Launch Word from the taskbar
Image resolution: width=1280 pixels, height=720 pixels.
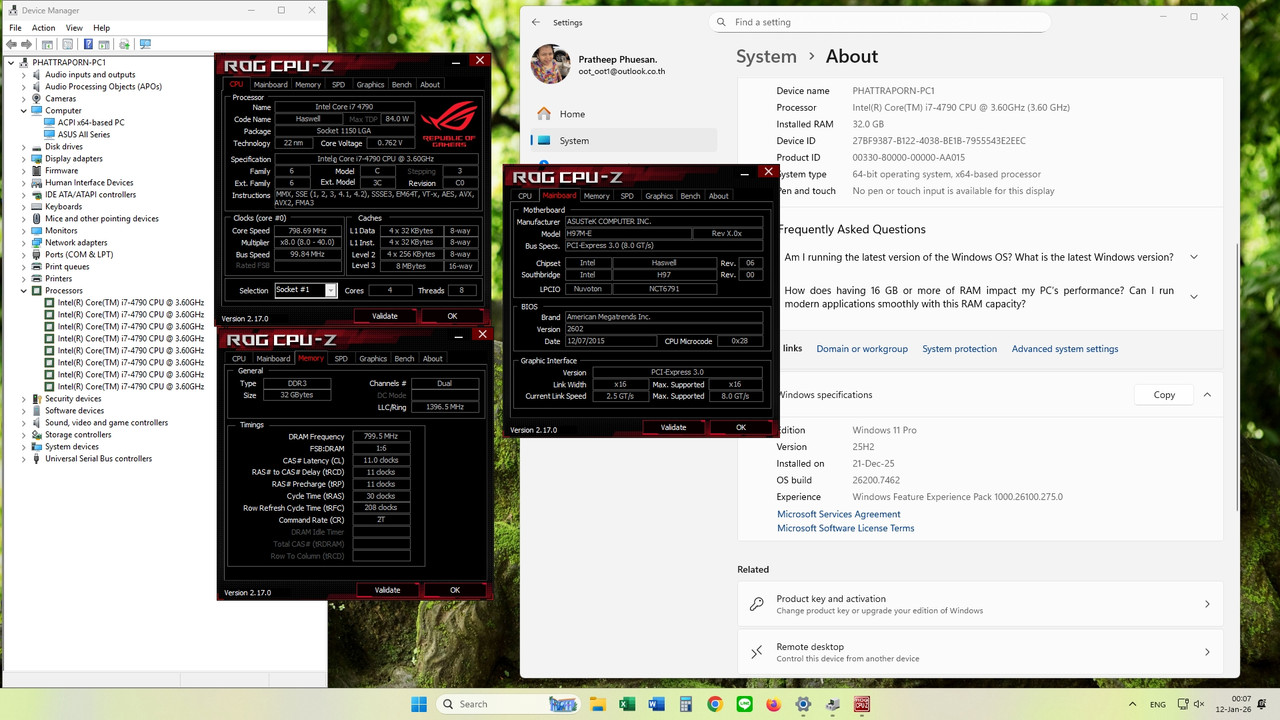click(x=656, y=704)
